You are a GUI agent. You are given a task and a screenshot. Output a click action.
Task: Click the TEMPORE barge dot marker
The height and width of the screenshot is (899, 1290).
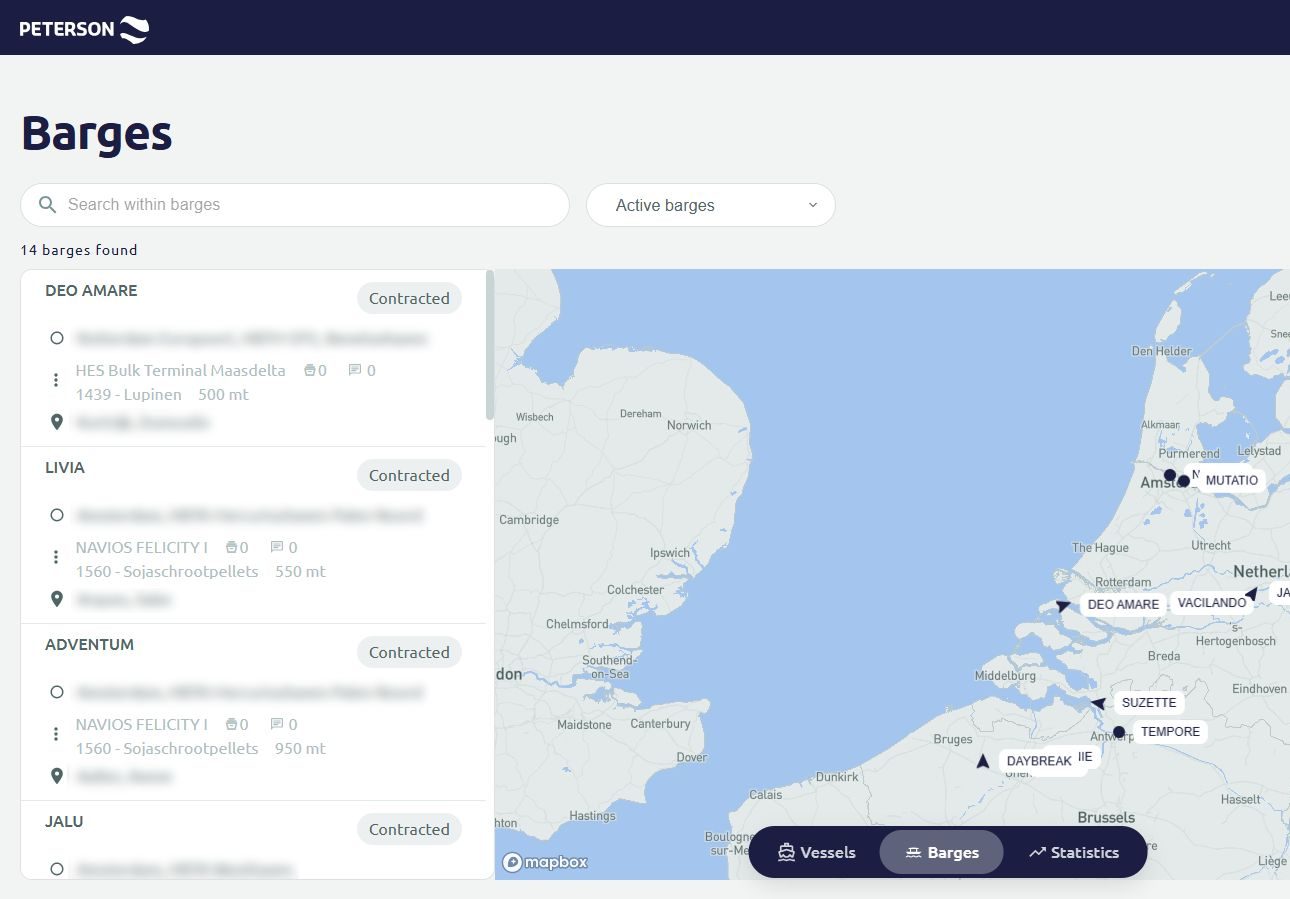coord(1119,732)
